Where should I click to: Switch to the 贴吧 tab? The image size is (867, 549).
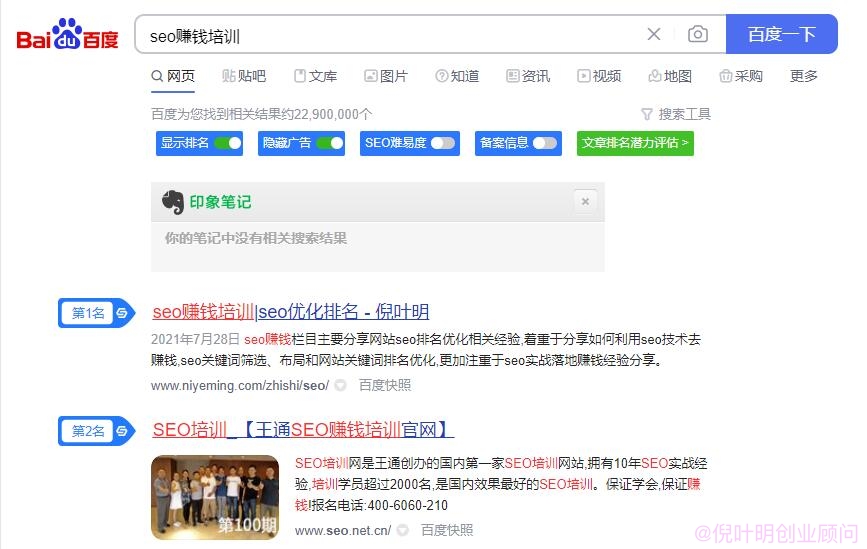coord(244,76)
